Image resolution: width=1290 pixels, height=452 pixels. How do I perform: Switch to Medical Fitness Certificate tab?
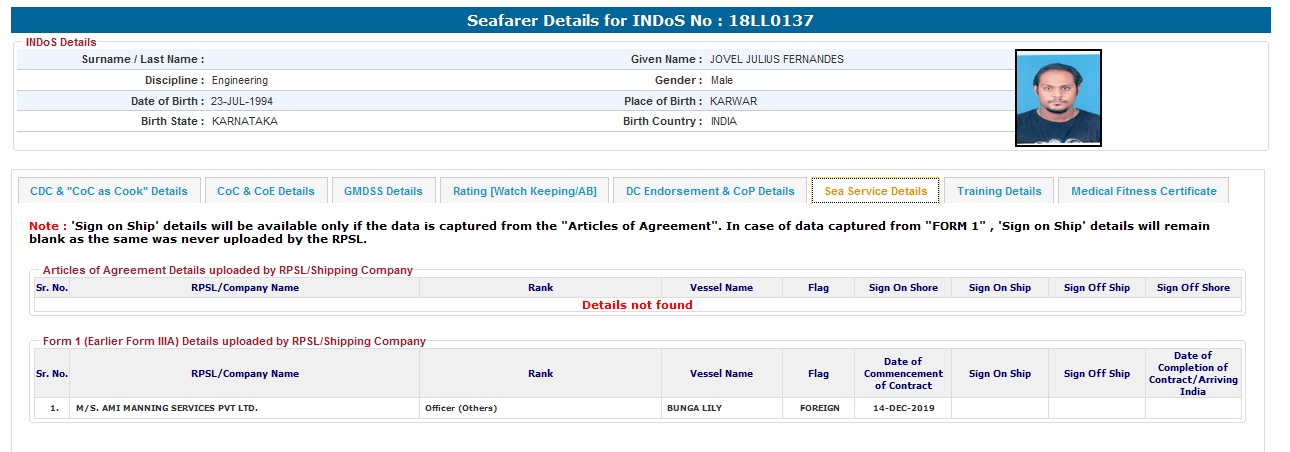click(1144, 191)
